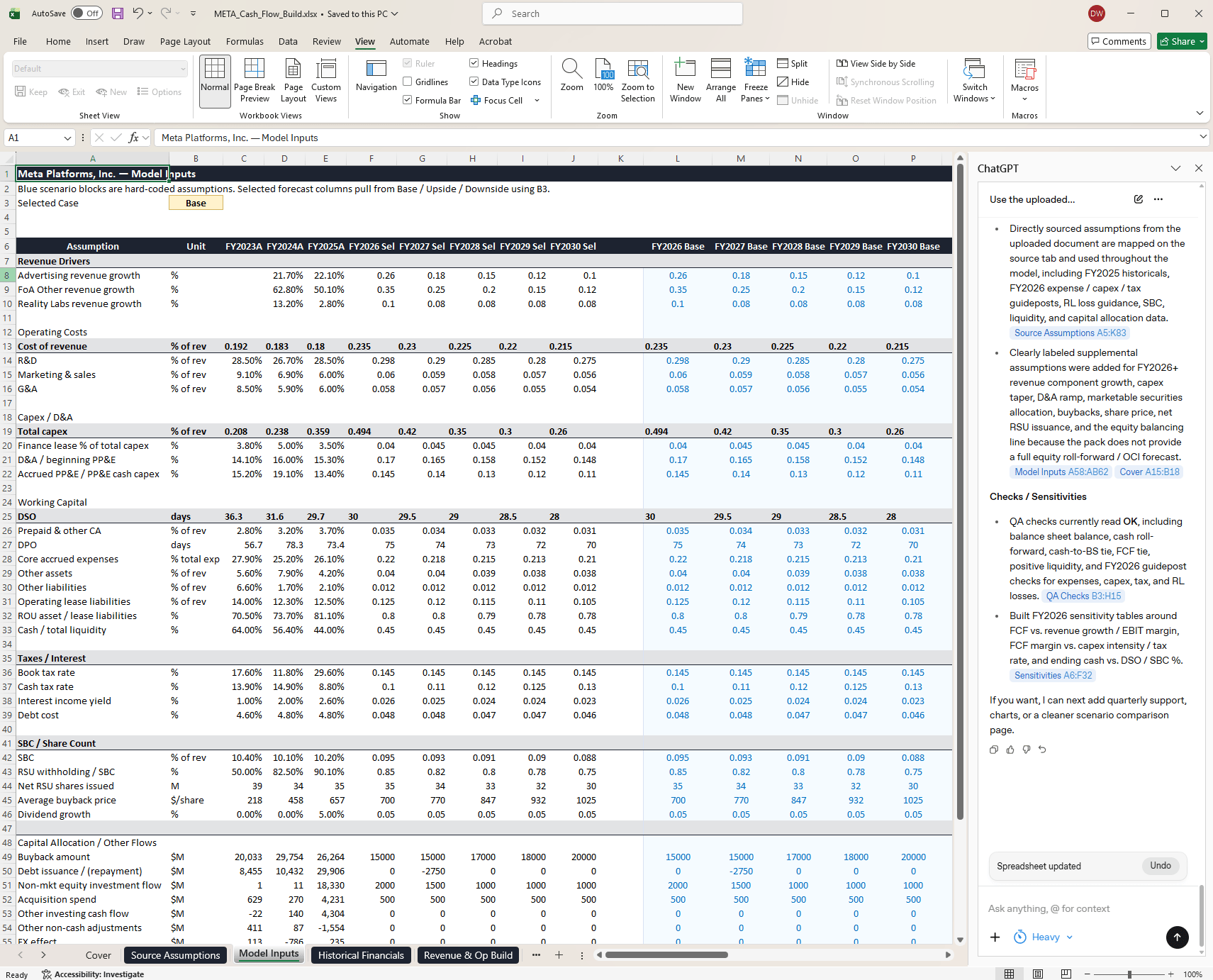
Task: Collapse the ribbon chevron
Action: point(1200,113)
